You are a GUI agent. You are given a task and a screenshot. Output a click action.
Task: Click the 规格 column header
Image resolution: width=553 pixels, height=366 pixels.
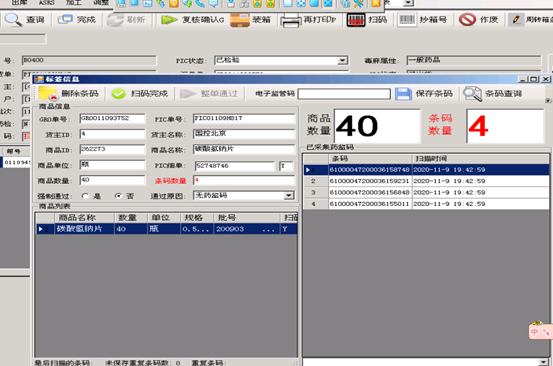click(197, 218)
